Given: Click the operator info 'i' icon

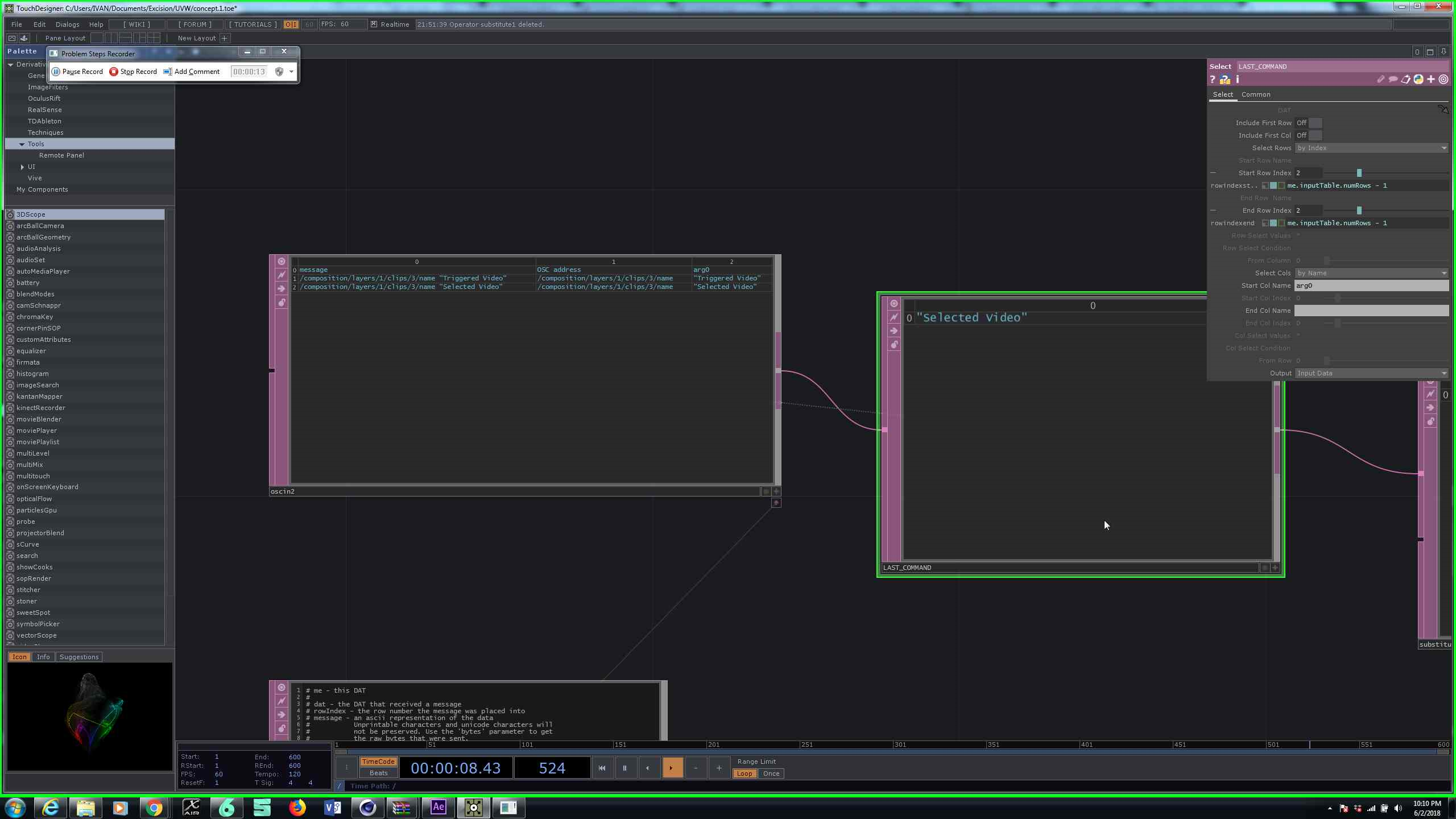Looking at the screenshot, I should pos(1238,80).
